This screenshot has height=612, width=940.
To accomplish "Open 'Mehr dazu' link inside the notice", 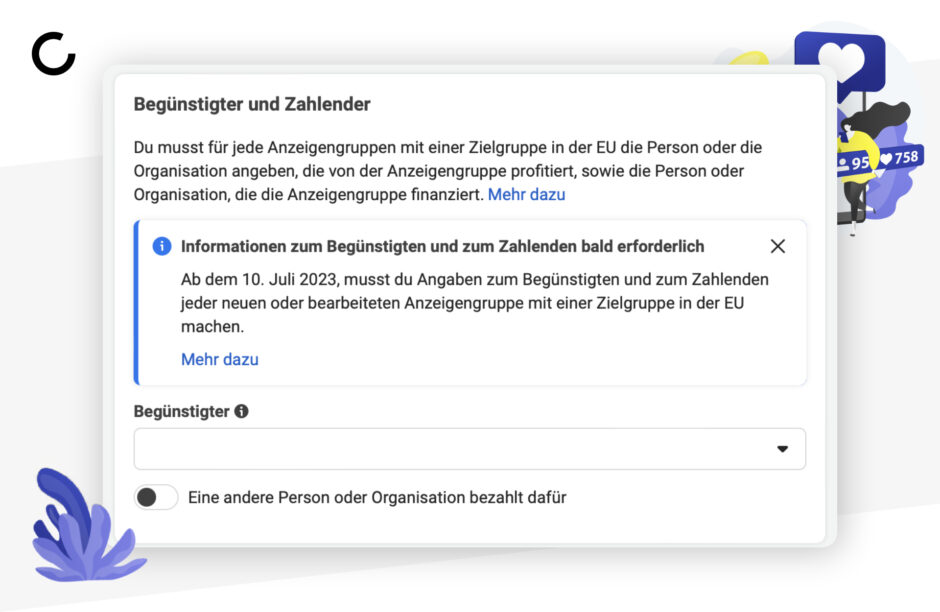I will tap(220, 360).
